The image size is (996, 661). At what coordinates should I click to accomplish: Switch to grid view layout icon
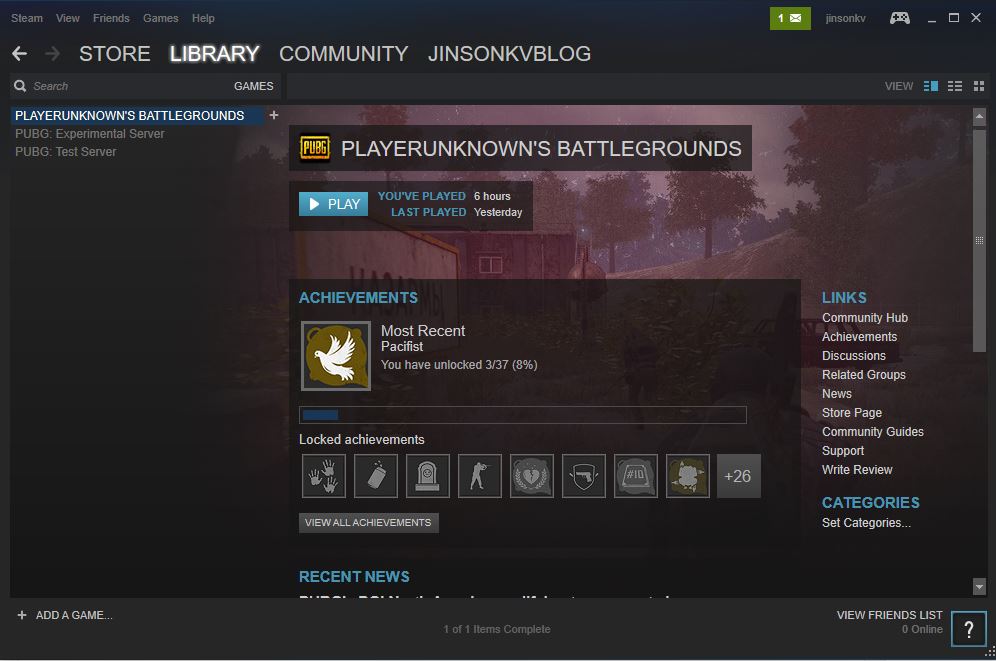[979, 86]
